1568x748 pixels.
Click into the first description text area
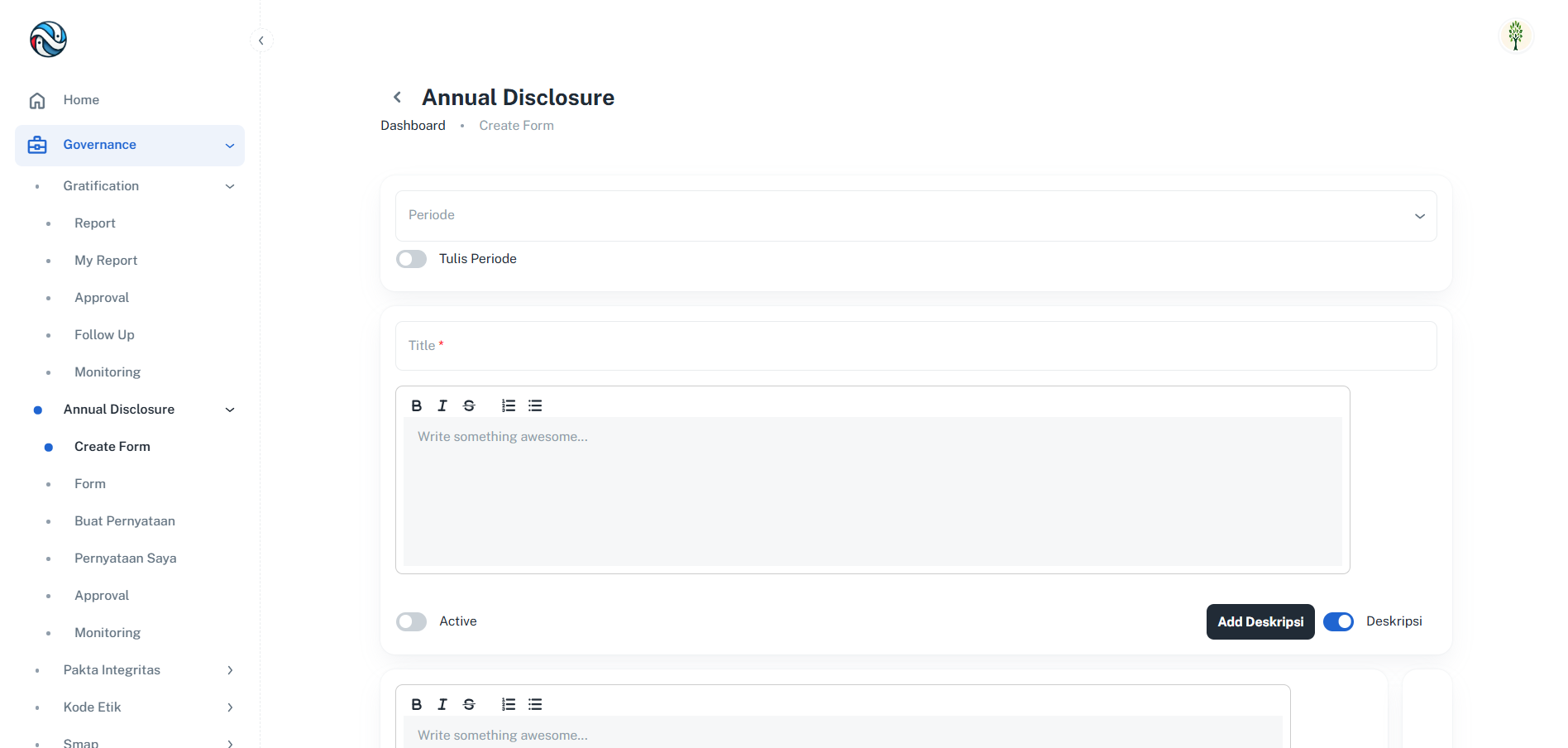[872, 491]
